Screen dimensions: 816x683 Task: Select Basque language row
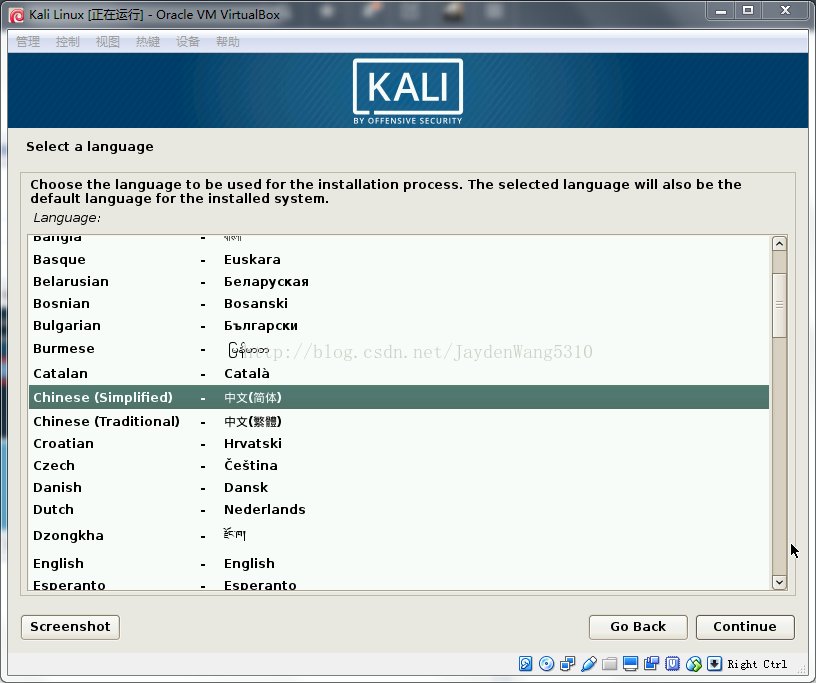tap(399, 259)
